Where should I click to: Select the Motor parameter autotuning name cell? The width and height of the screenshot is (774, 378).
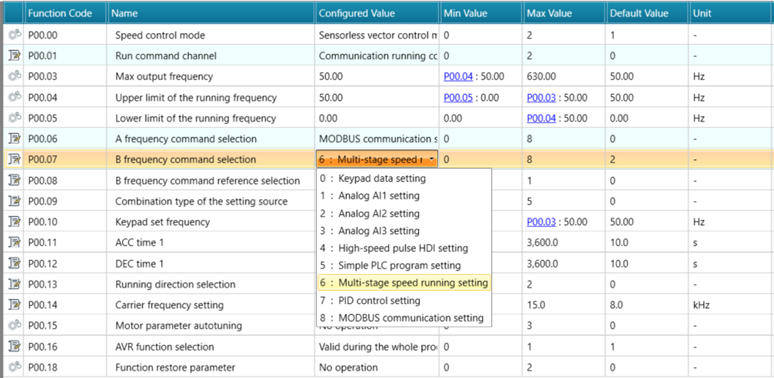[x=211, y=326]
